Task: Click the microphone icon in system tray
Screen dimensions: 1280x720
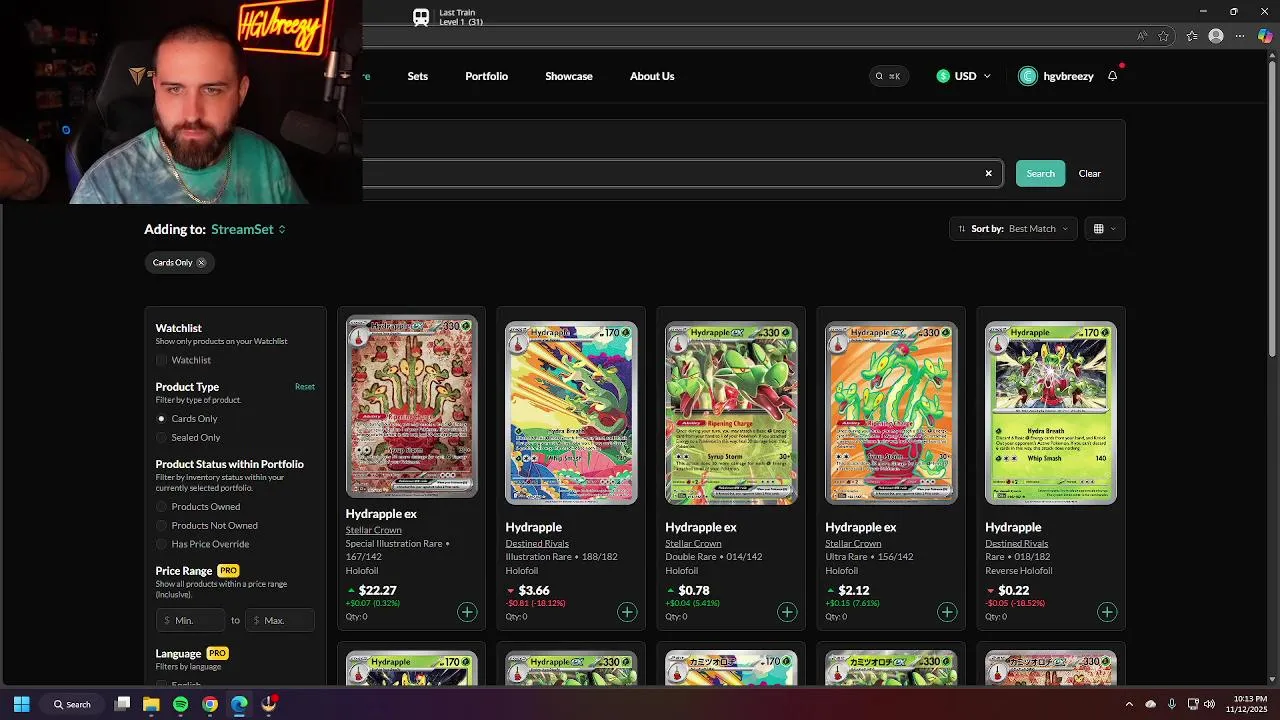Action: click(x=1171, y=704)
